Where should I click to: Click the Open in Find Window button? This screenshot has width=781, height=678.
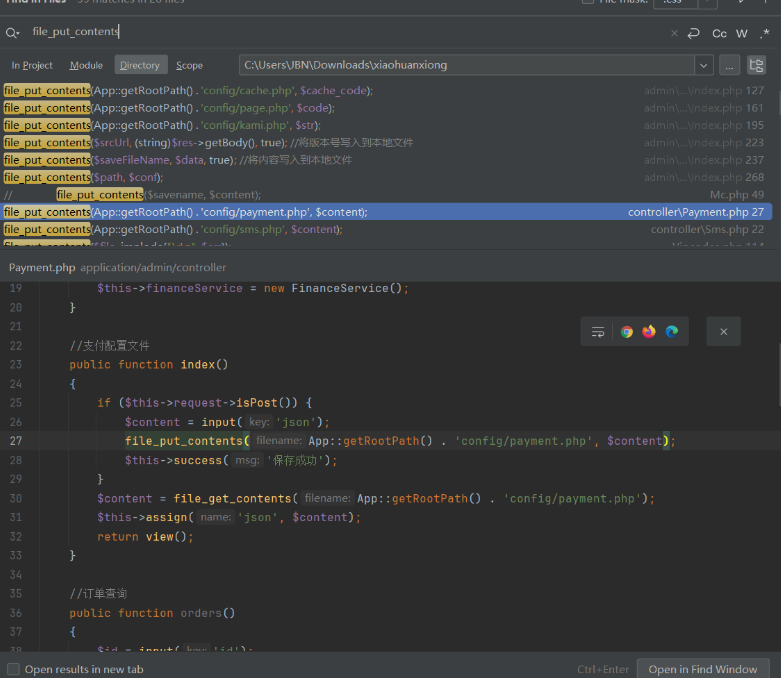pyautogui.click(x=703, y=669)
